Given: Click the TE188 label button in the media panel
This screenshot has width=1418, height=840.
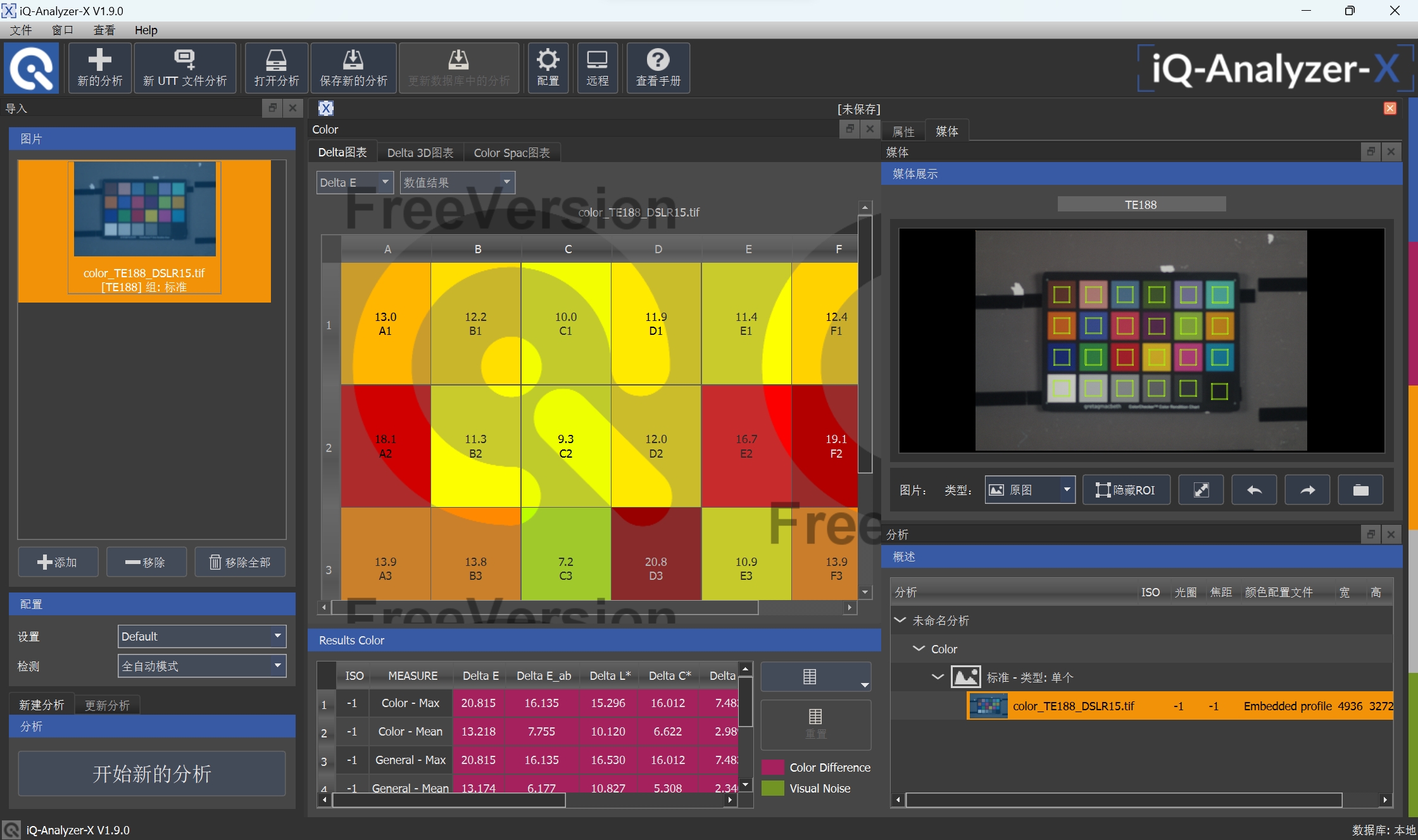Looking at the screenshot, I should pos(1141,204).
